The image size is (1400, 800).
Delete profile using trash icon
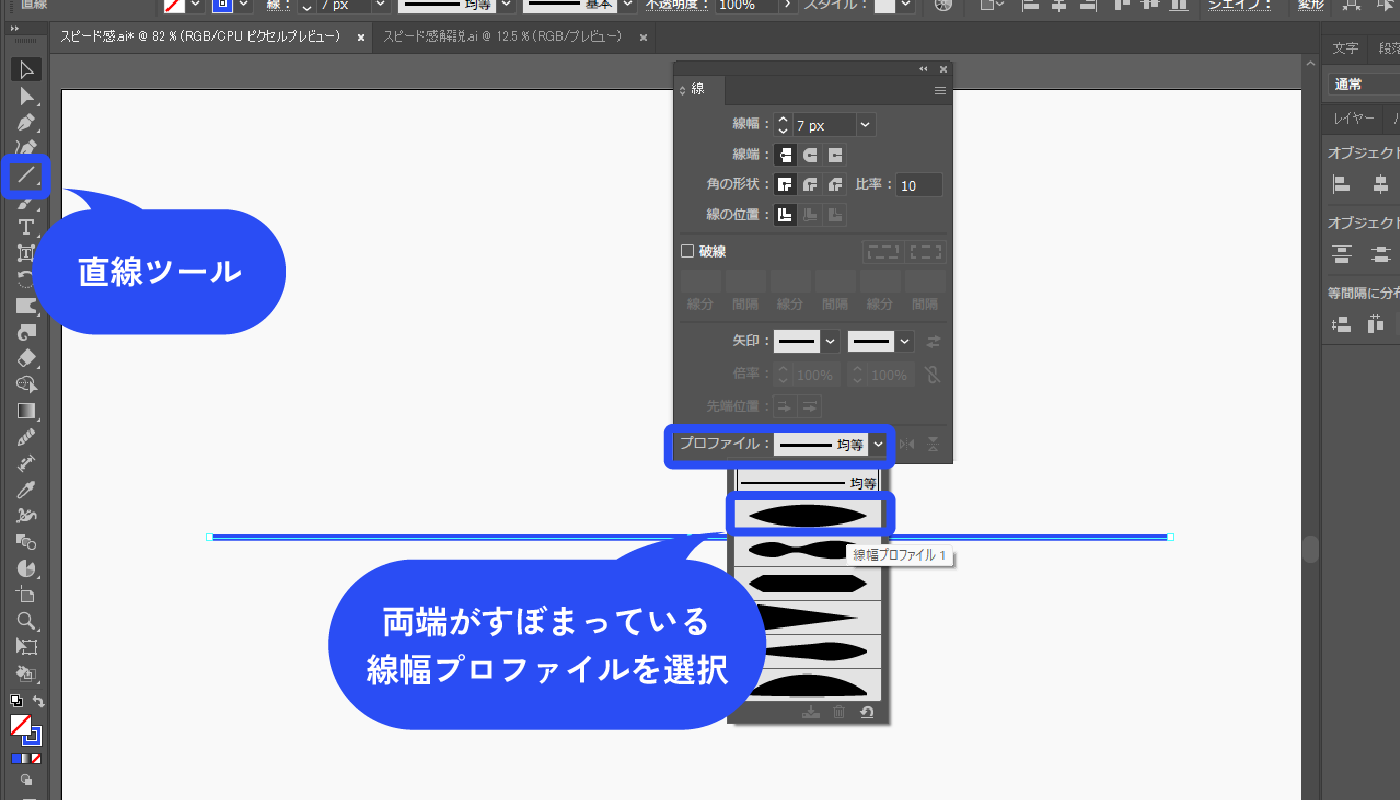coord(839,712)
